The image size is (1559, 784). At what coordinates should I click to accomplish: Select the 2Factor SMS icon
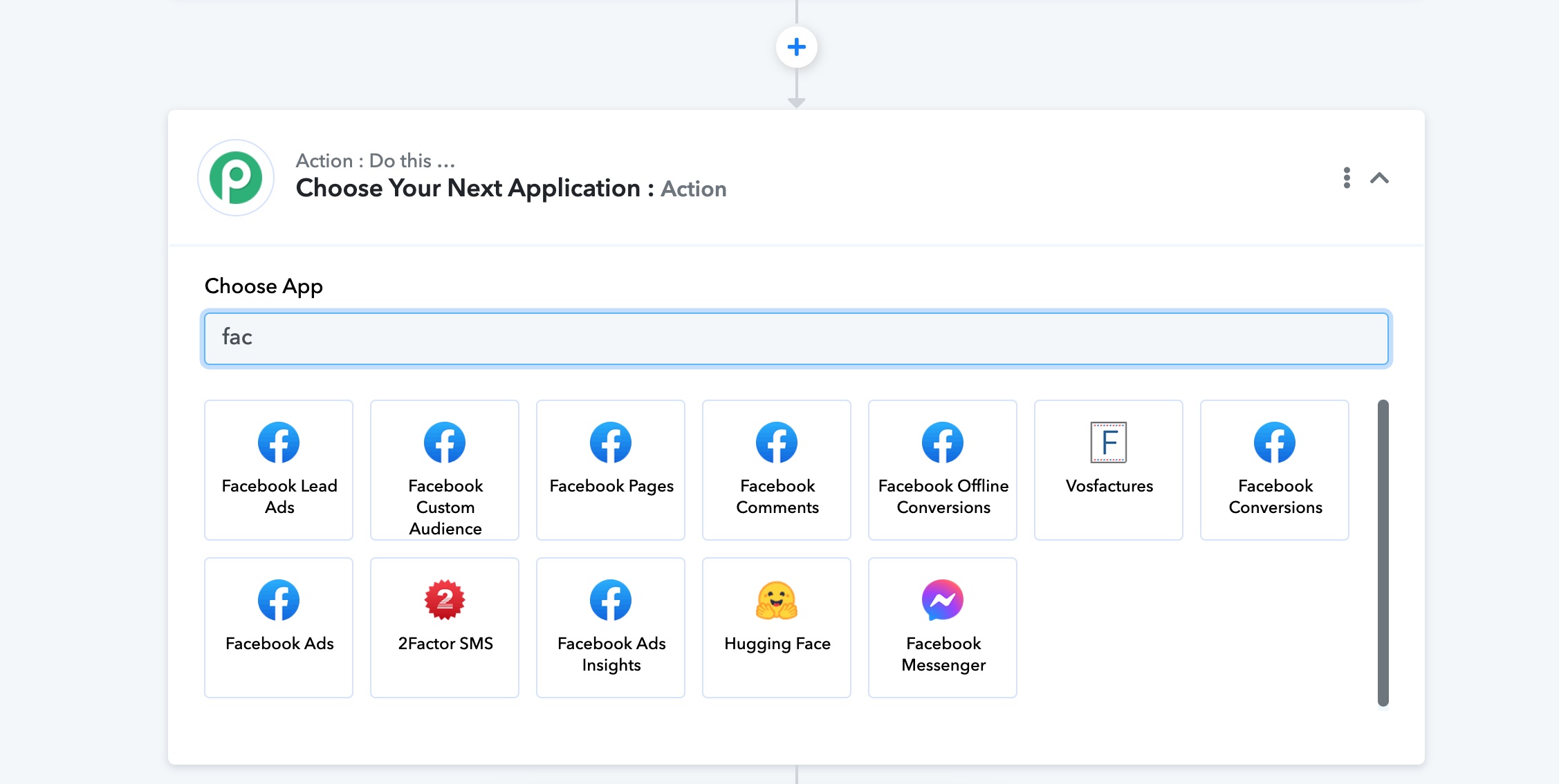click(445, 600)
